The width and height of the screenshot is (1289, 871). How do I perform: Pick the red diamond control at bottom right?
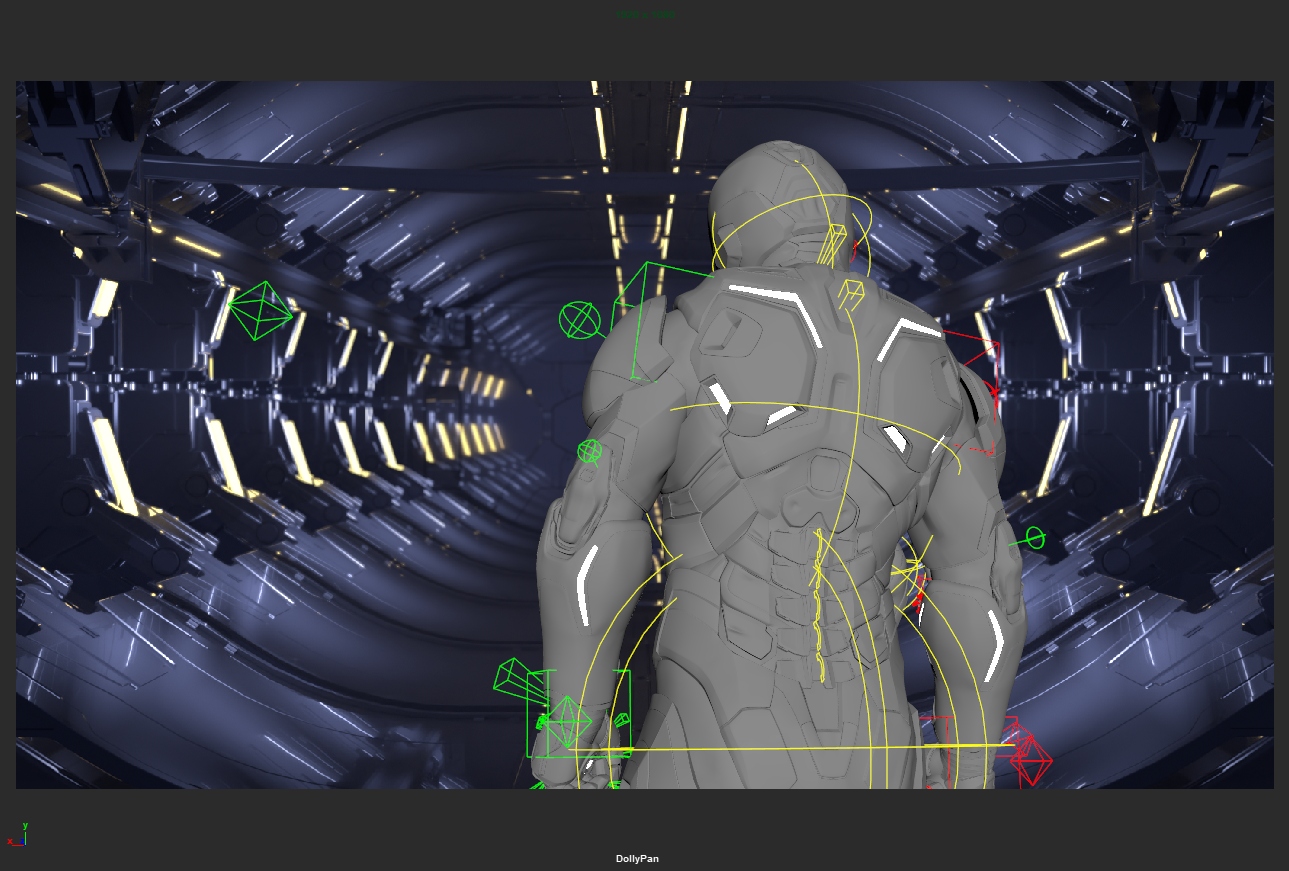[x=1031, y=762]
